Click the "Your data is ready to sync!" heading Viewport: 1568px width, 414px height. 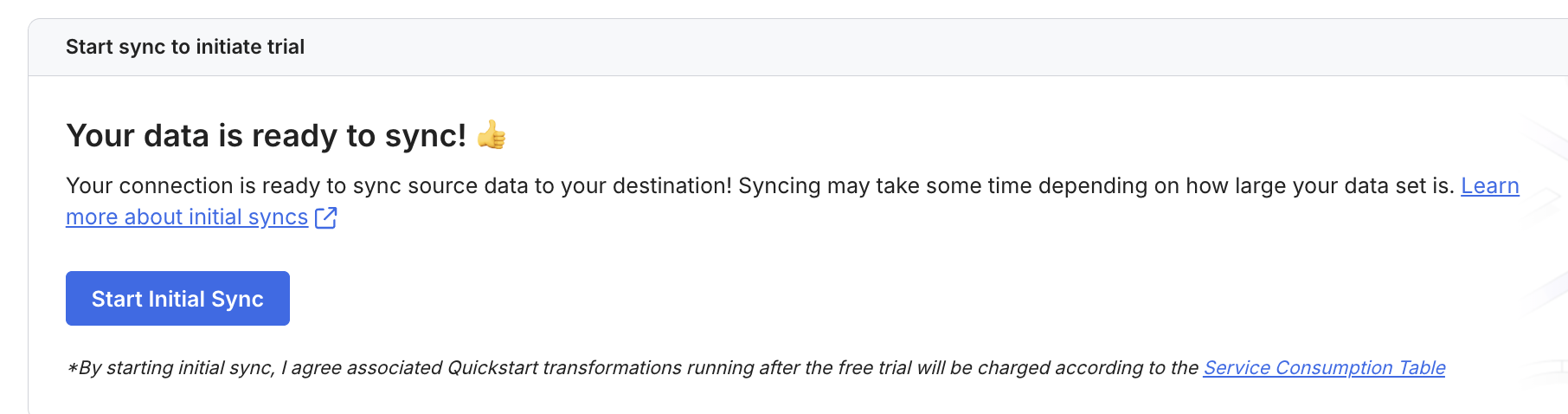click(x=266, y=136)
